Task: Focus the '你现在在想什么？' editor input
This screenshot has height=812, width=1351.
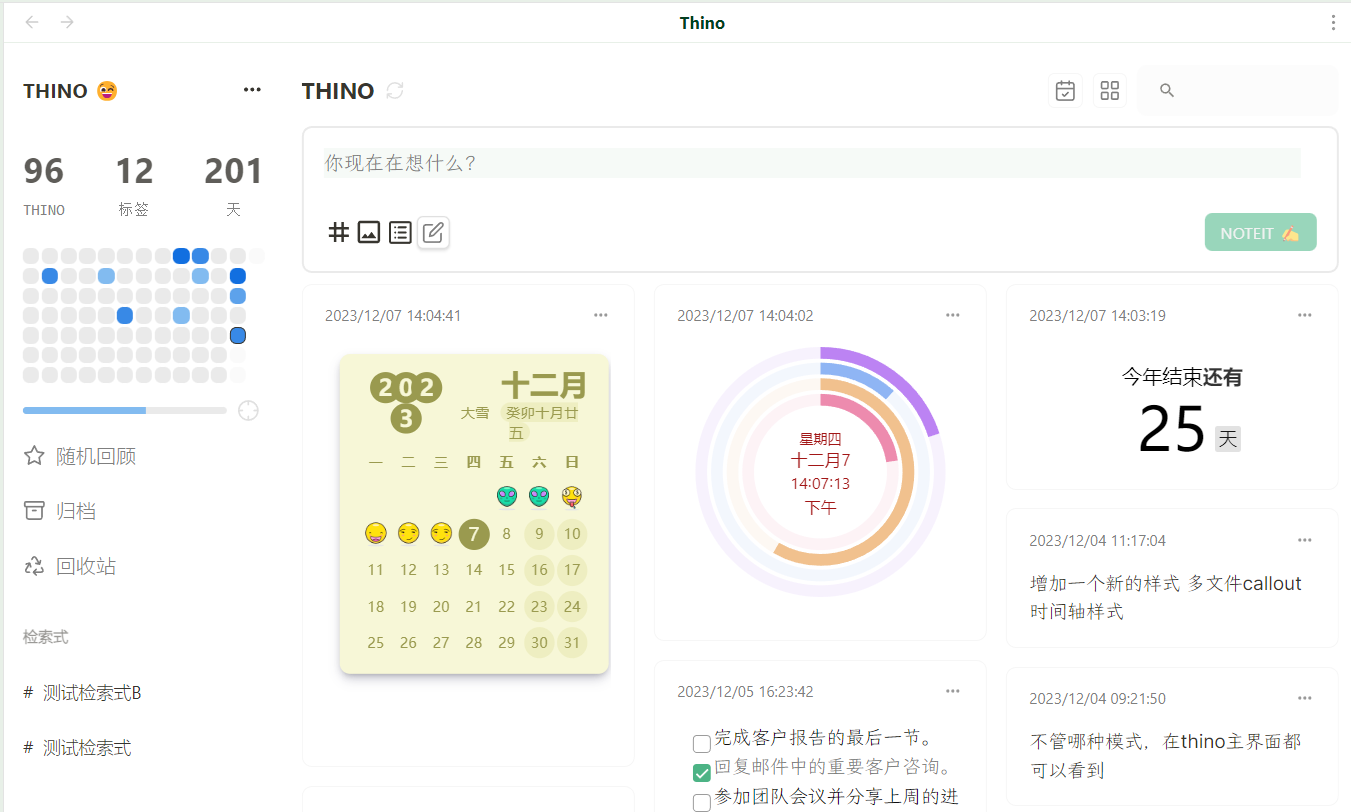Action: pyautogui.click(x=812, y=163)
